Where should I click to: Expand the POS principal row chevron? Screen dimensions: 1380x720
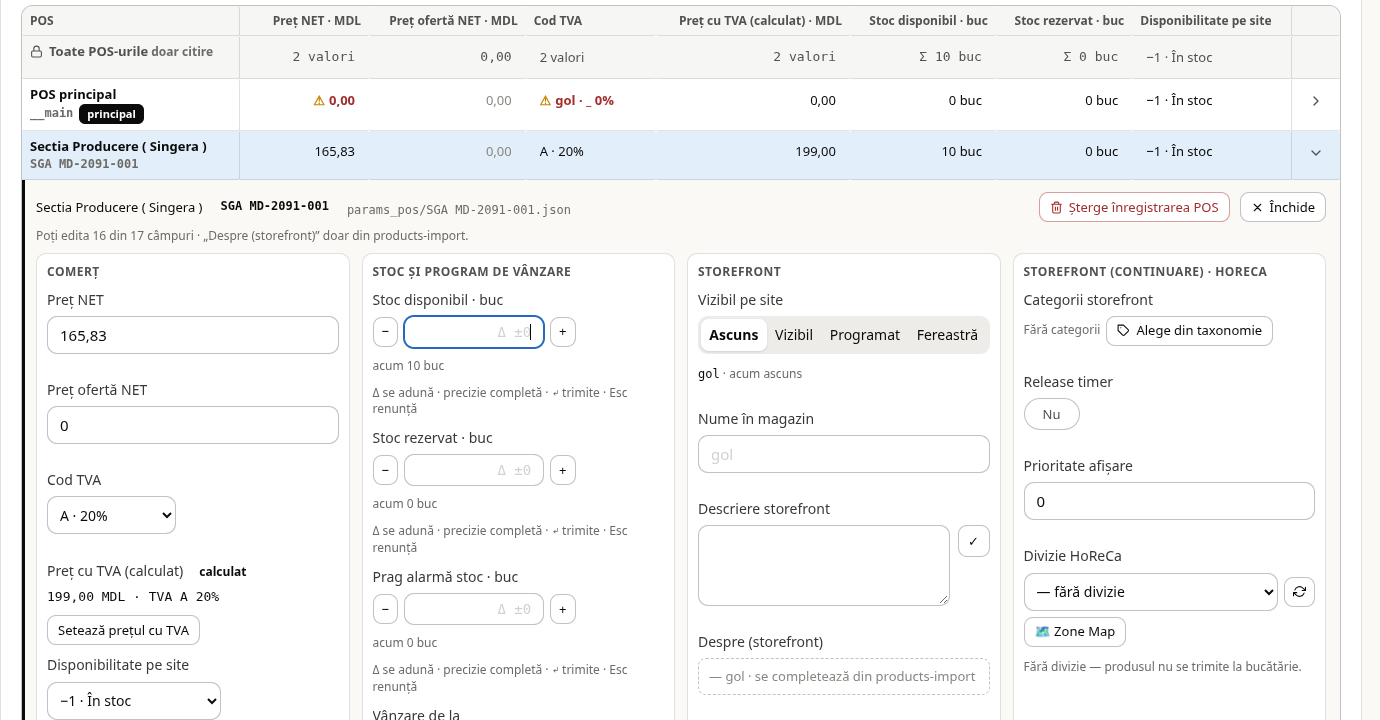pos(1316,101)
